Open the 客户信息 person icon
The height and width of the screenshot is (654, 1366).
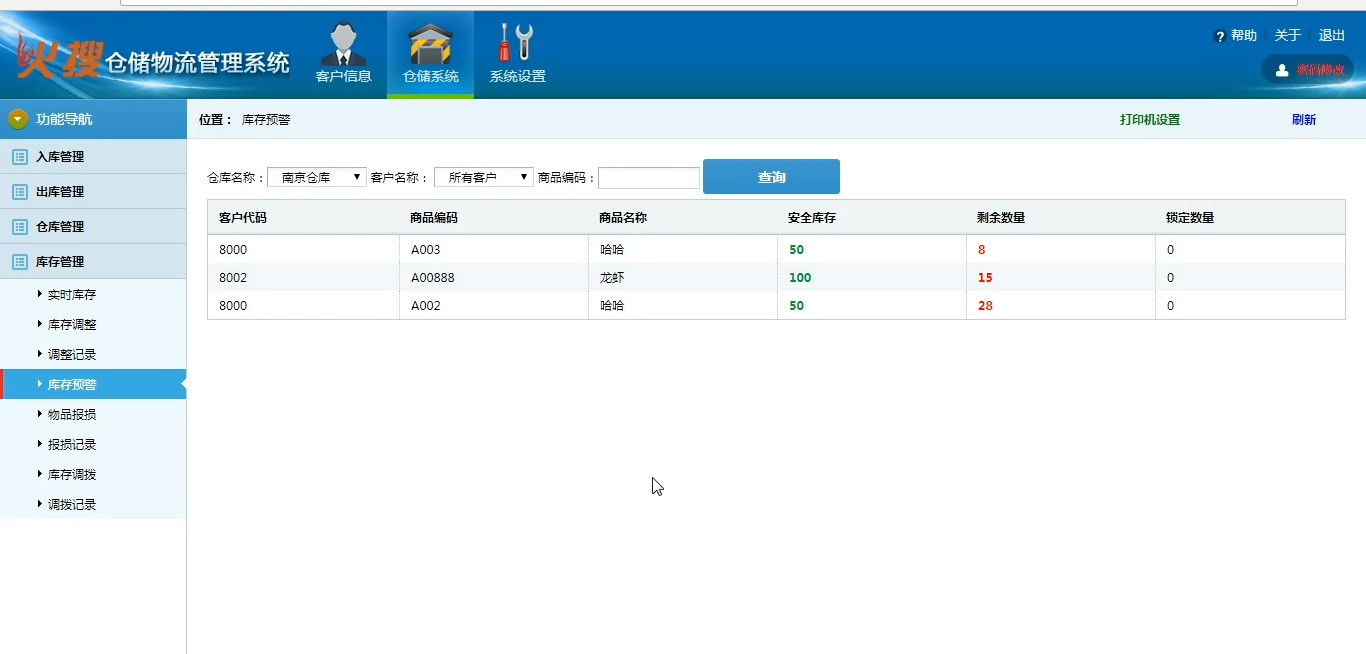343,45
